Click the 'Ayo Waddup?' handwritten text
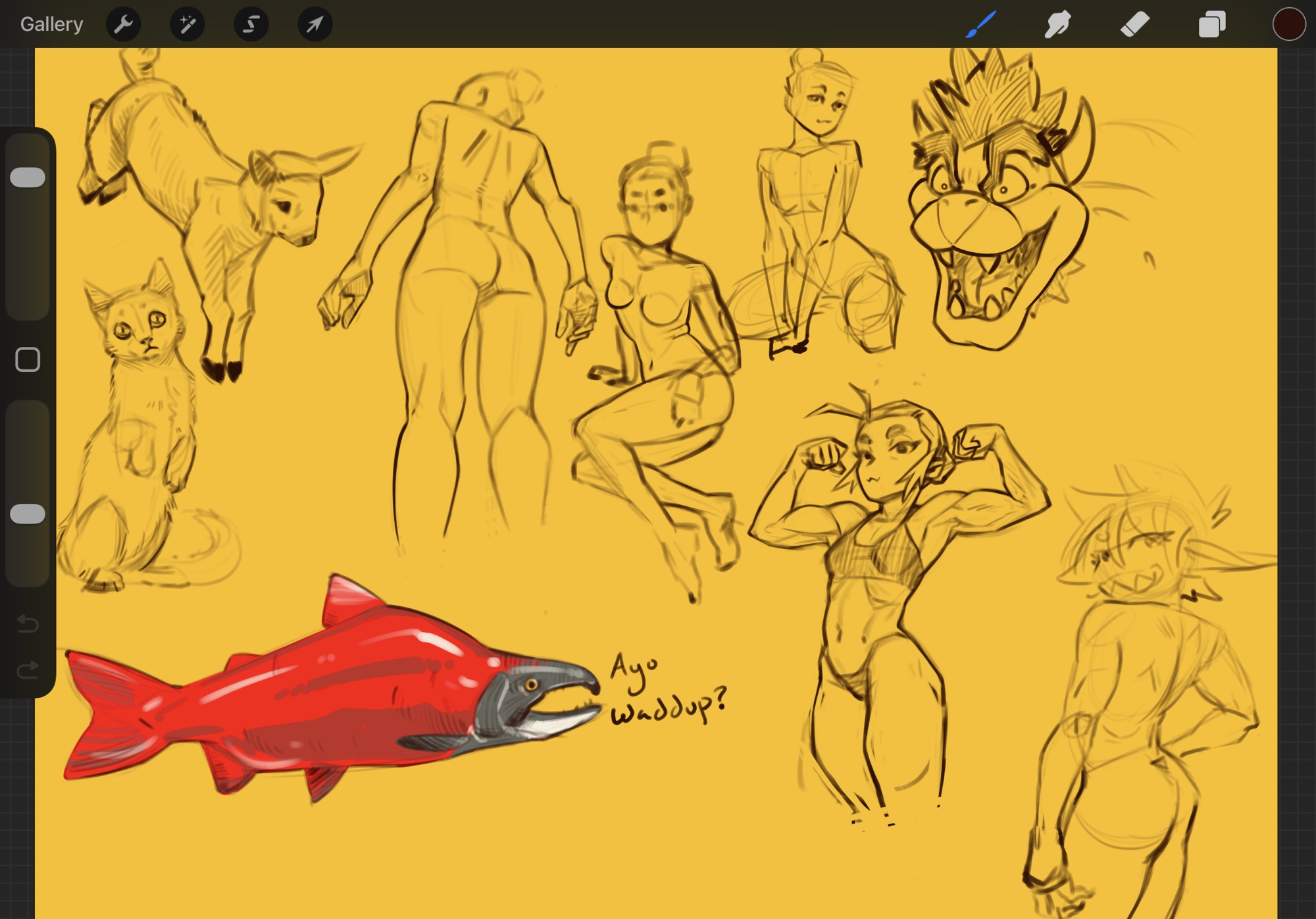This screenshot has width=1316, height=919. click(x=665, y=691)
